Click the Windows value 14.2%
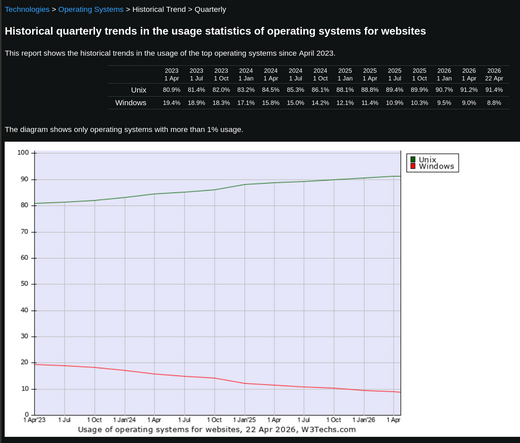The image size is (520, 443). pyautogui.click(x=320, y=103)
